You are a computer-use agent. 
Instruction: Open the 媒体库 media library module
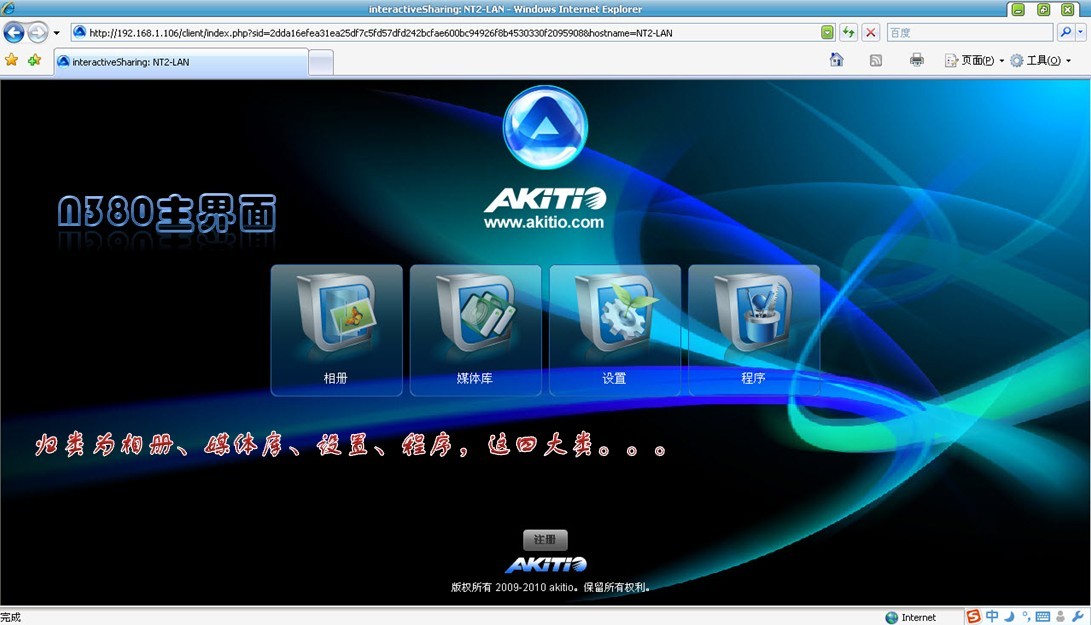tap(475, 330)
